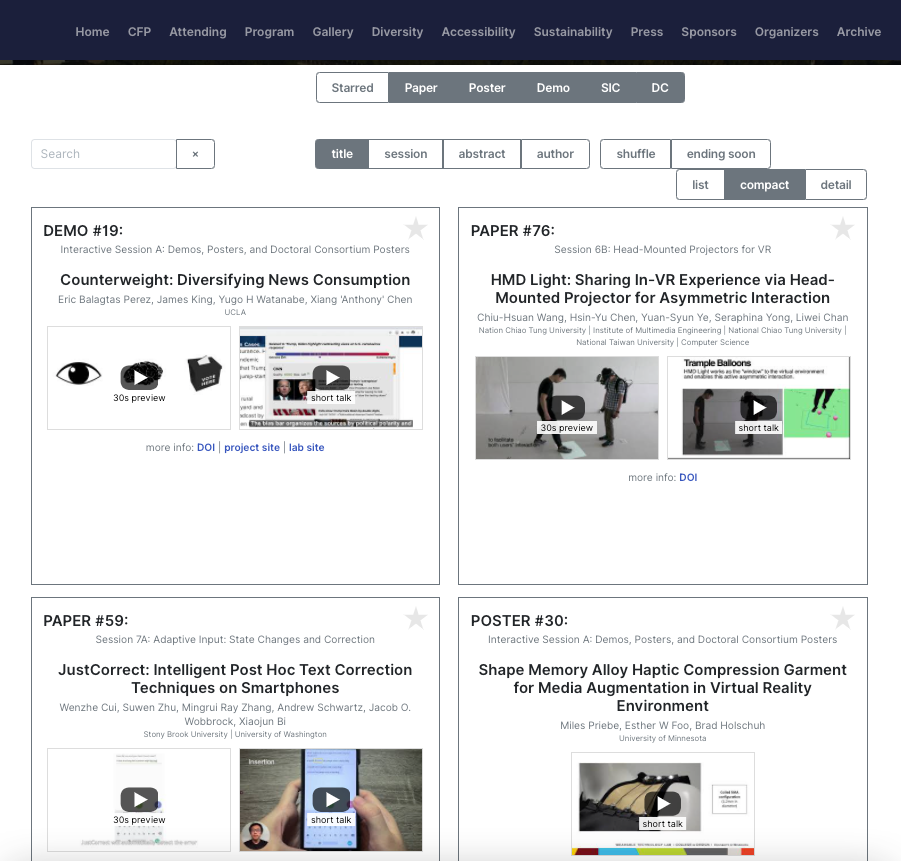This screenshot has height=861, width=901.
Task: Play the JustCorrect short talk video
Action: pyautogui.click(x=331, y=799)
